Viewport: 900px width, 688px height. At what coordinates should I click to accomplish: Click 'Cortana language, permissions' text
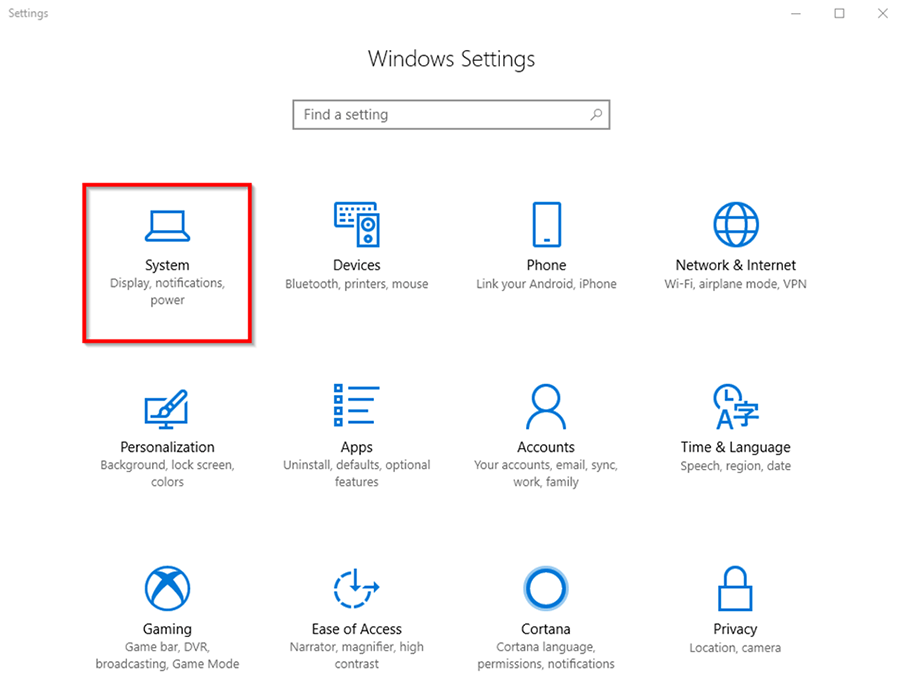click(546, 655)
